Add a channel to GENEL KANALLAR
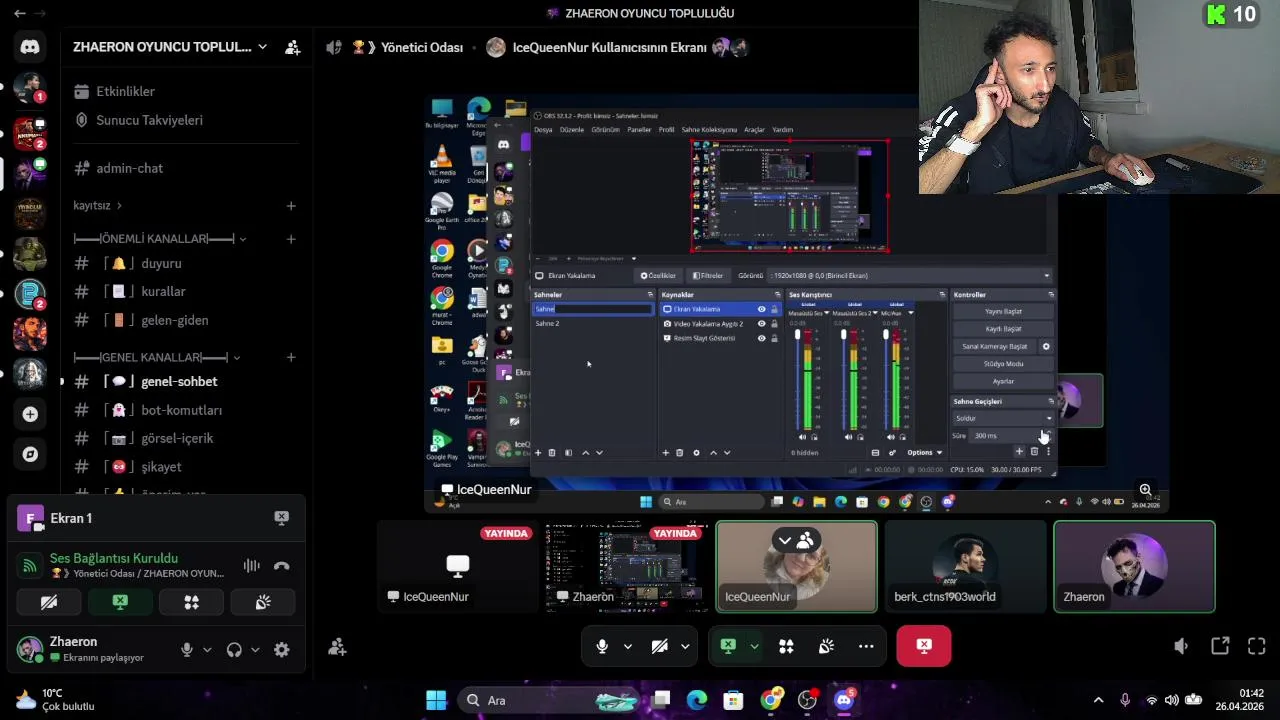 (x=291, y=357)
